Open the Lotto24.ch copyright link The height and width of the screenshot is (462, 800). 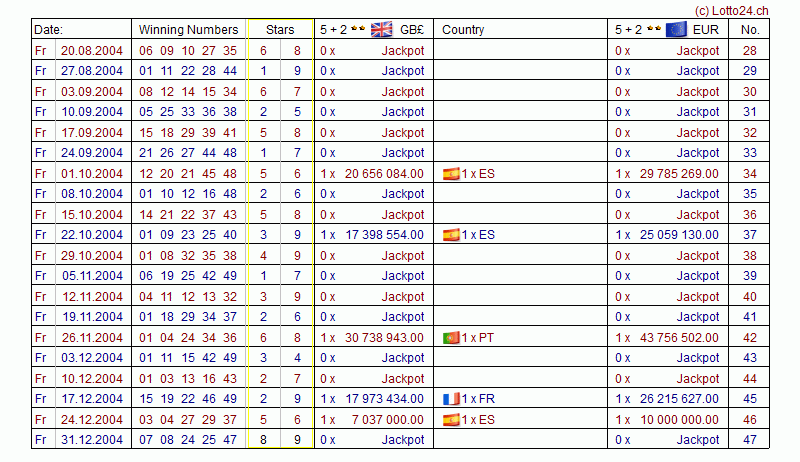point(758,9)
